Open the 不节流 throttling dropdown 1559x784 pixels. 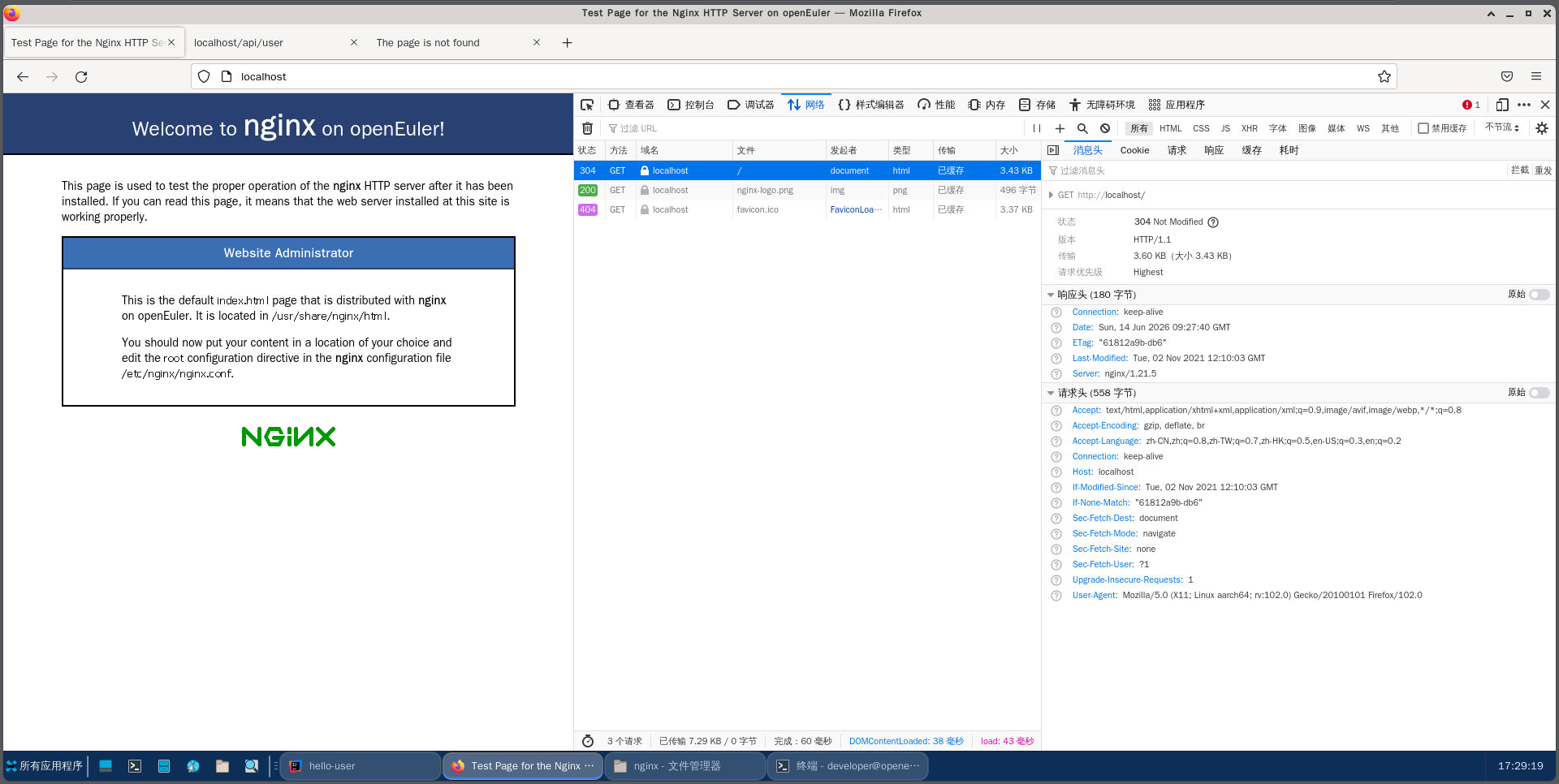1502,127
